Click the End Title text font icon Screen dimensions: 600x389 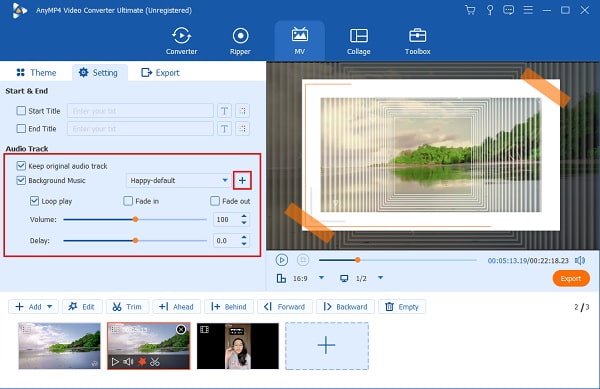pyautogui.click(x=224, y=129)
